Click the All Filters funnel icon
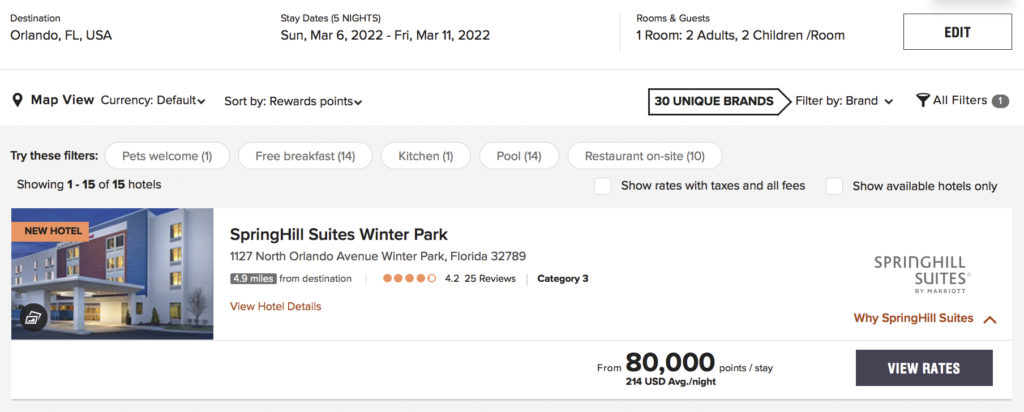The image size is (1024, 412). pyautogui.click(x=923, y=100)
